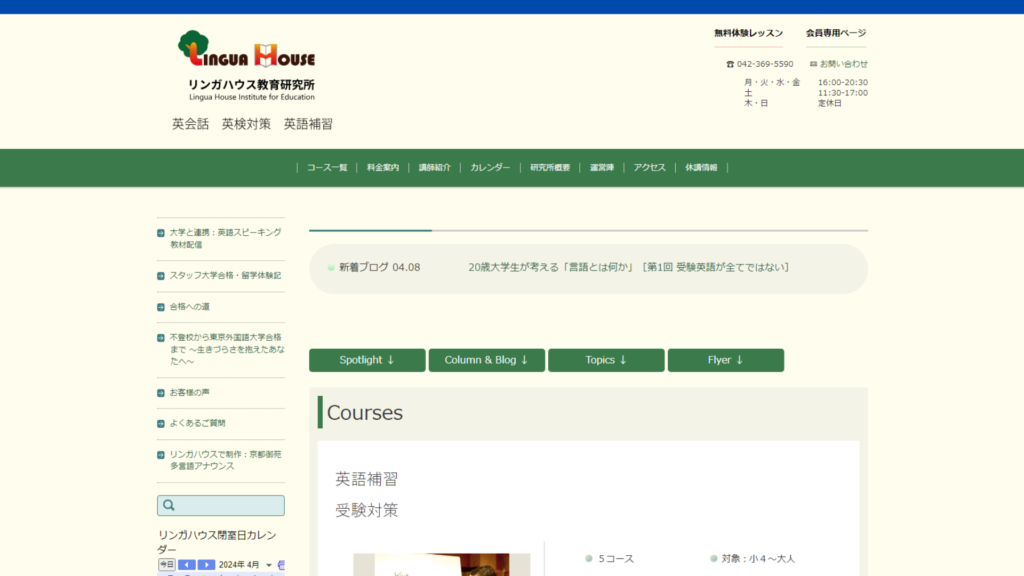Go to next month in calendar
The width and height of the screenshot is (1024, 576).
(x=206, y=565)
